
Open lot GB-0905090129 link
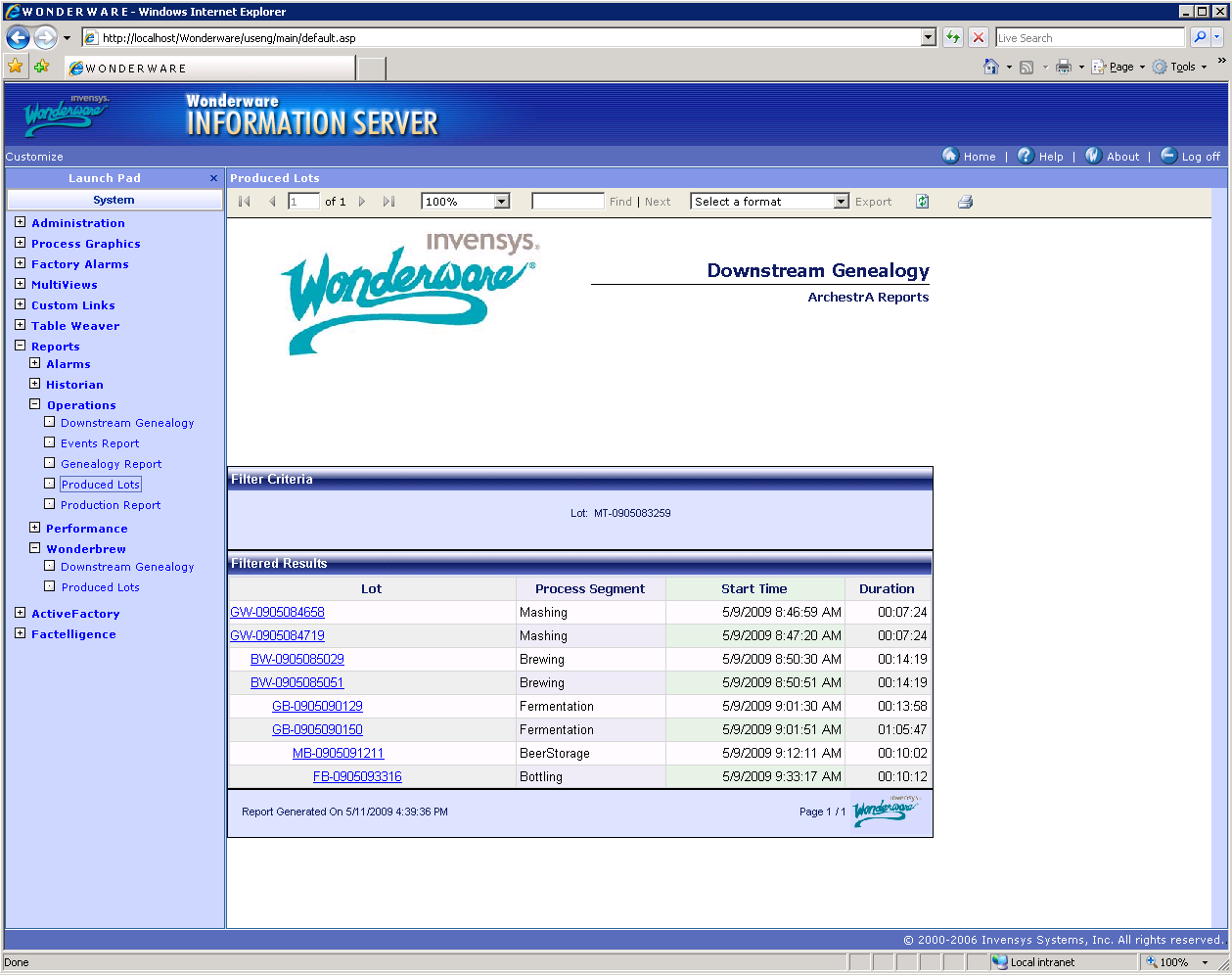[317, 706]
